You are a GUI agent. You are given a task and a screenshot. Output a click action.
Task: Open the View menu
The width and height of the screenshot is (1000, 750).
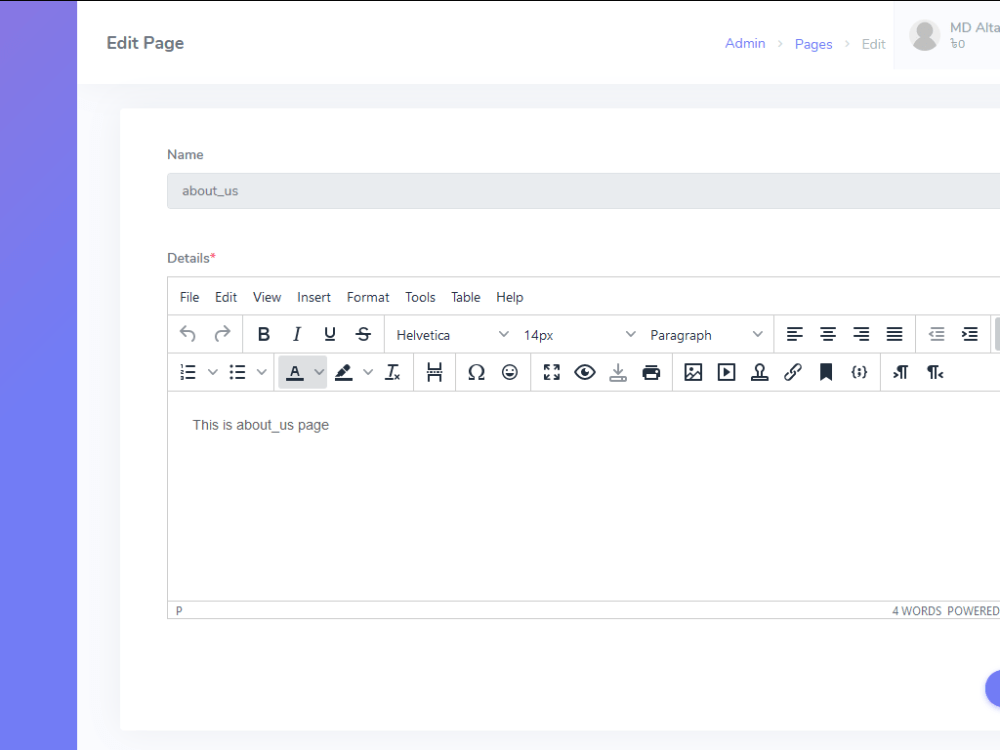pos(267,297)
